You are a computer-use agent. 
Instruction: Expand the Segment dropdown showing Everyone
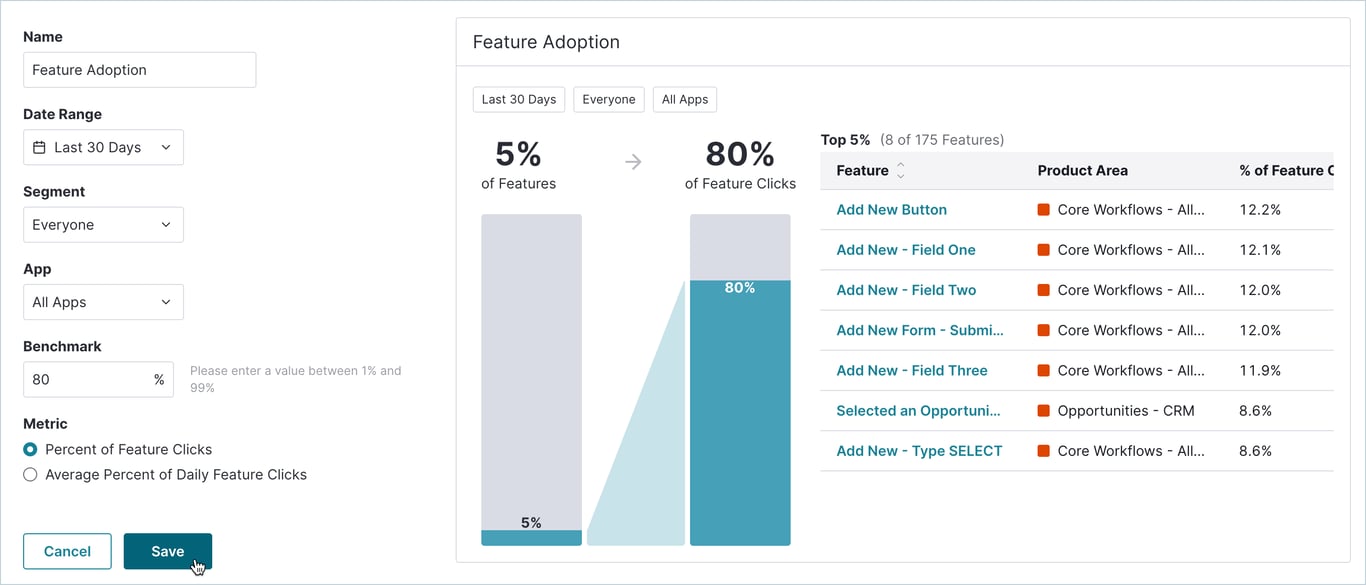tap(103, 225)
